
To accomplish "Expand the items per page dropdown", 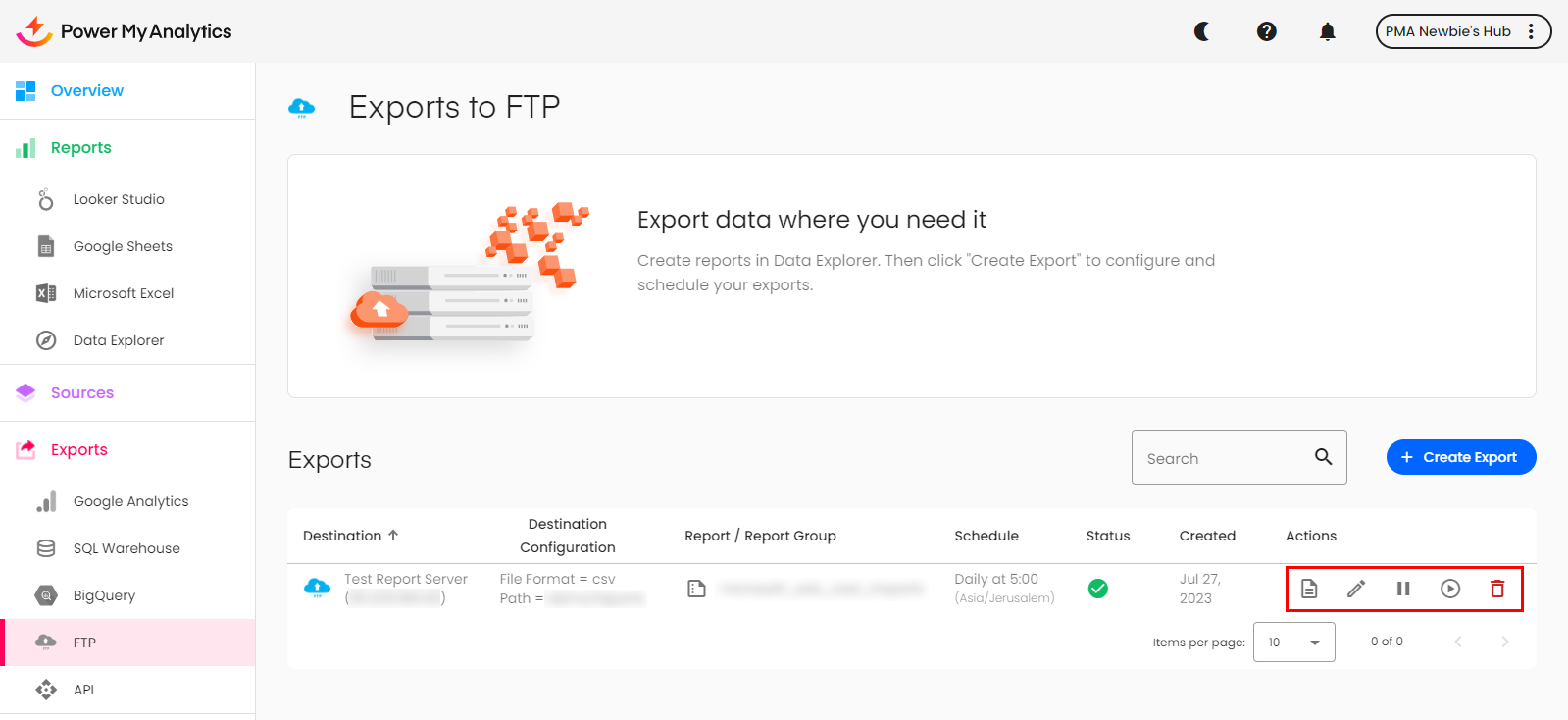I will click(x=1293, y=643).
